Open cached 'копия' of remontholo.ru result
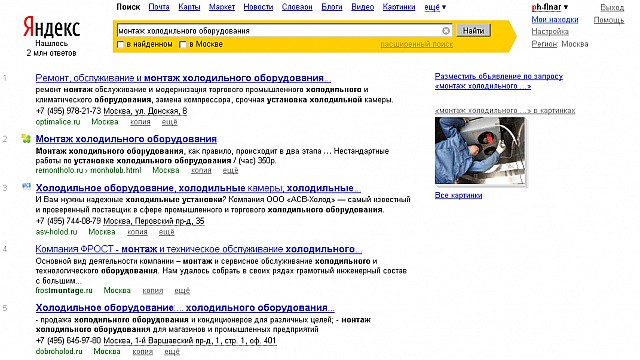This screenshot has width=640, height=360. [201, 170]
